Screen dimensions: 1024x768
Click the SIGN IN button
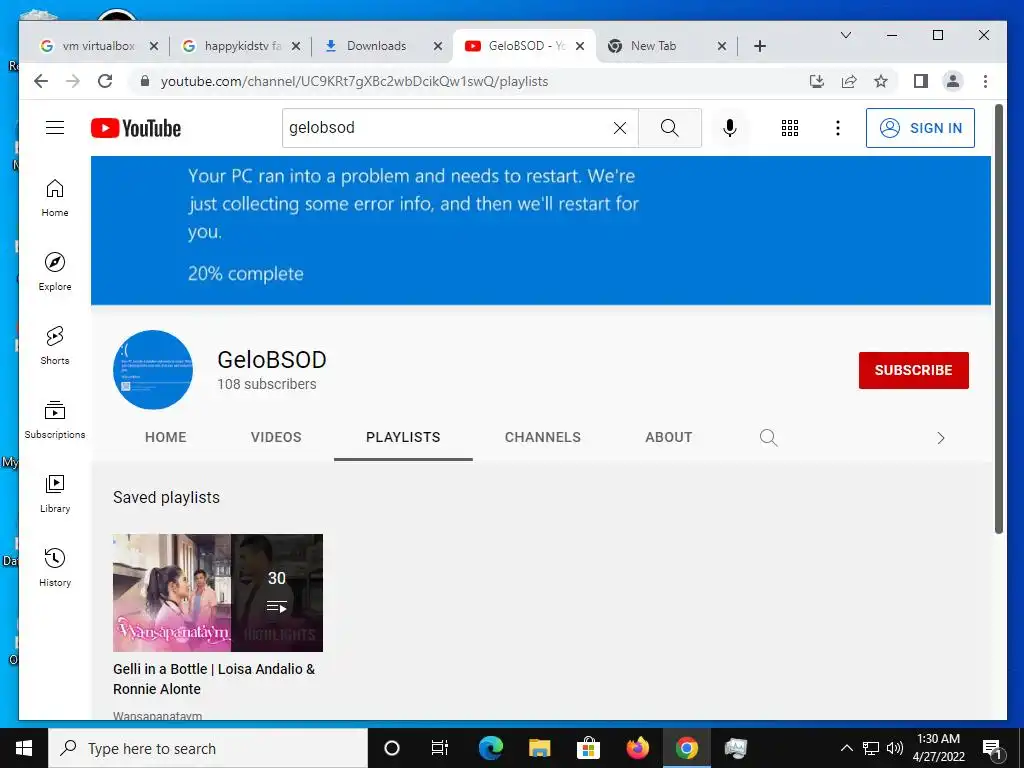coord(920,128)
